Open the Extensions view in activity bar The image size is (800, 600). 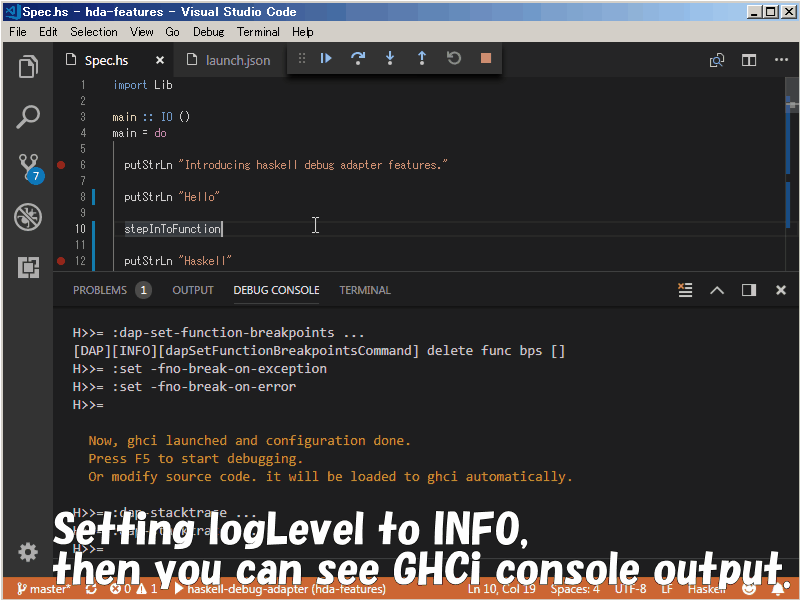point(28,267)
